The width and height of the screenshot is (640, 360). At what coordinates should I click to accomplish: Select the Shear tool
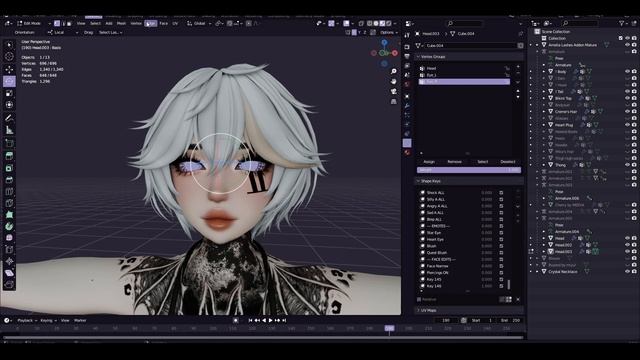(x=9, y=273)
